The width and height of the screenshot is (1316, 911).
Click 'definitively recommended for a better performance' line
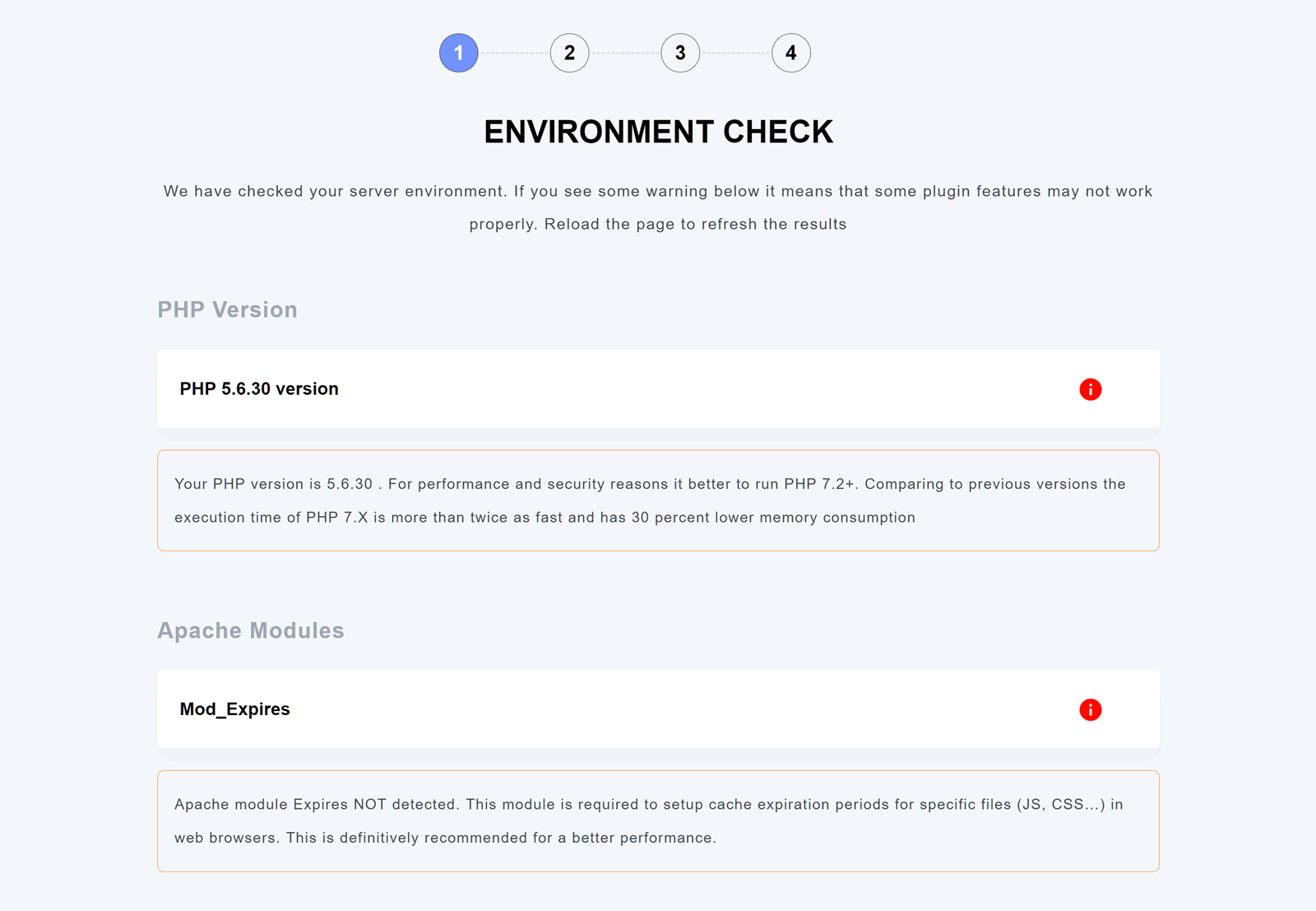[526, 838]
